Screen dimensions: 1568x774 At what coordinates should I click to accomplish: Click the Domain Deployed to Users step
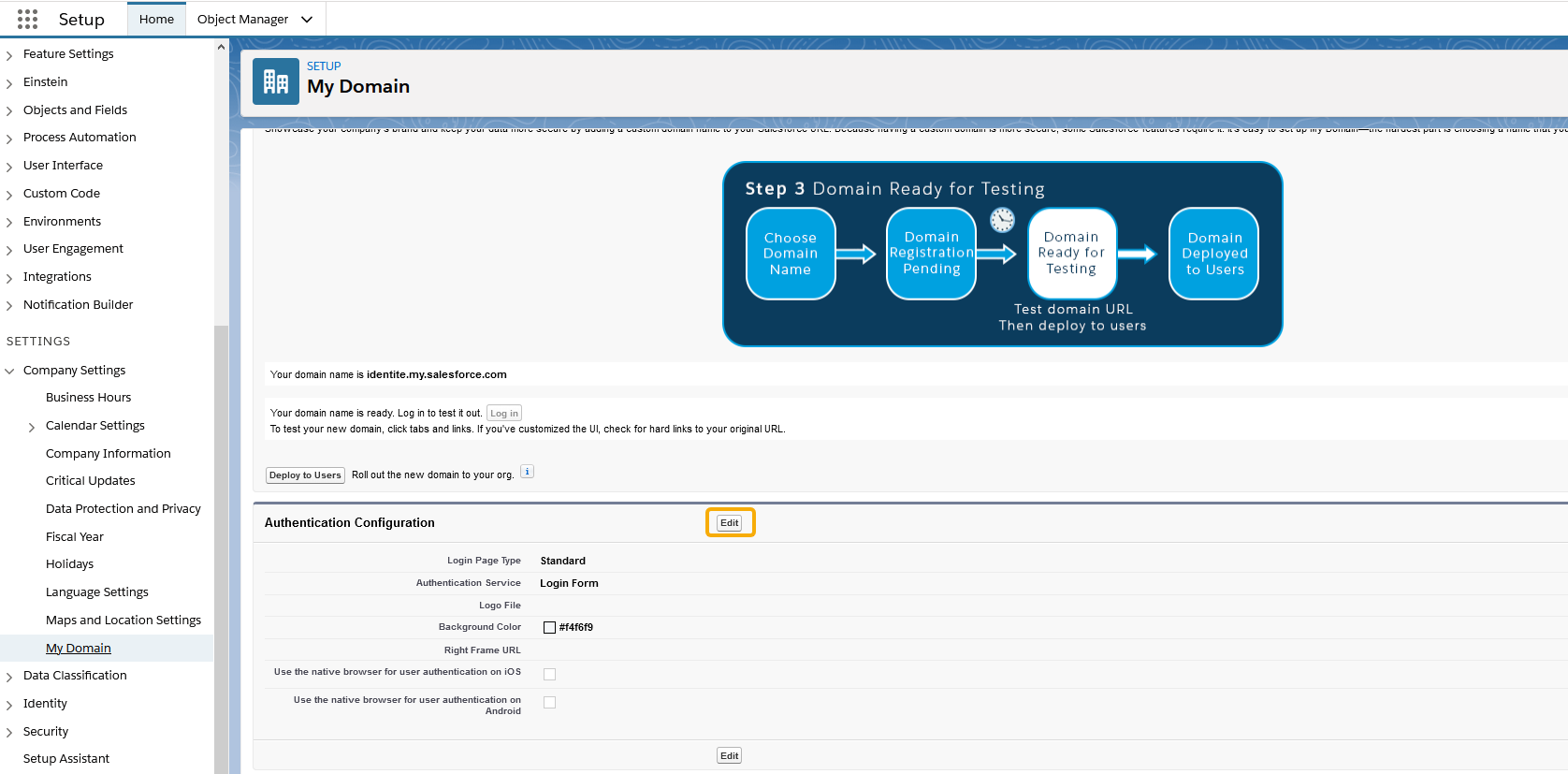point(1213,254)
